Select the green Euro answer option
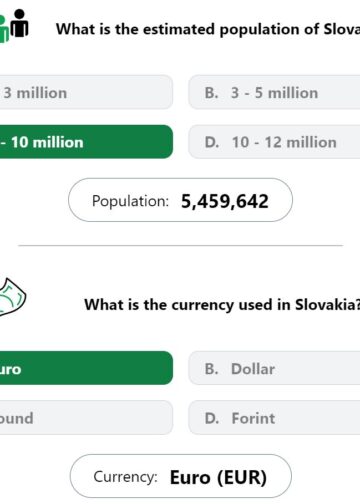The width and height of the screenshot is (360, 504). [86, 368]
